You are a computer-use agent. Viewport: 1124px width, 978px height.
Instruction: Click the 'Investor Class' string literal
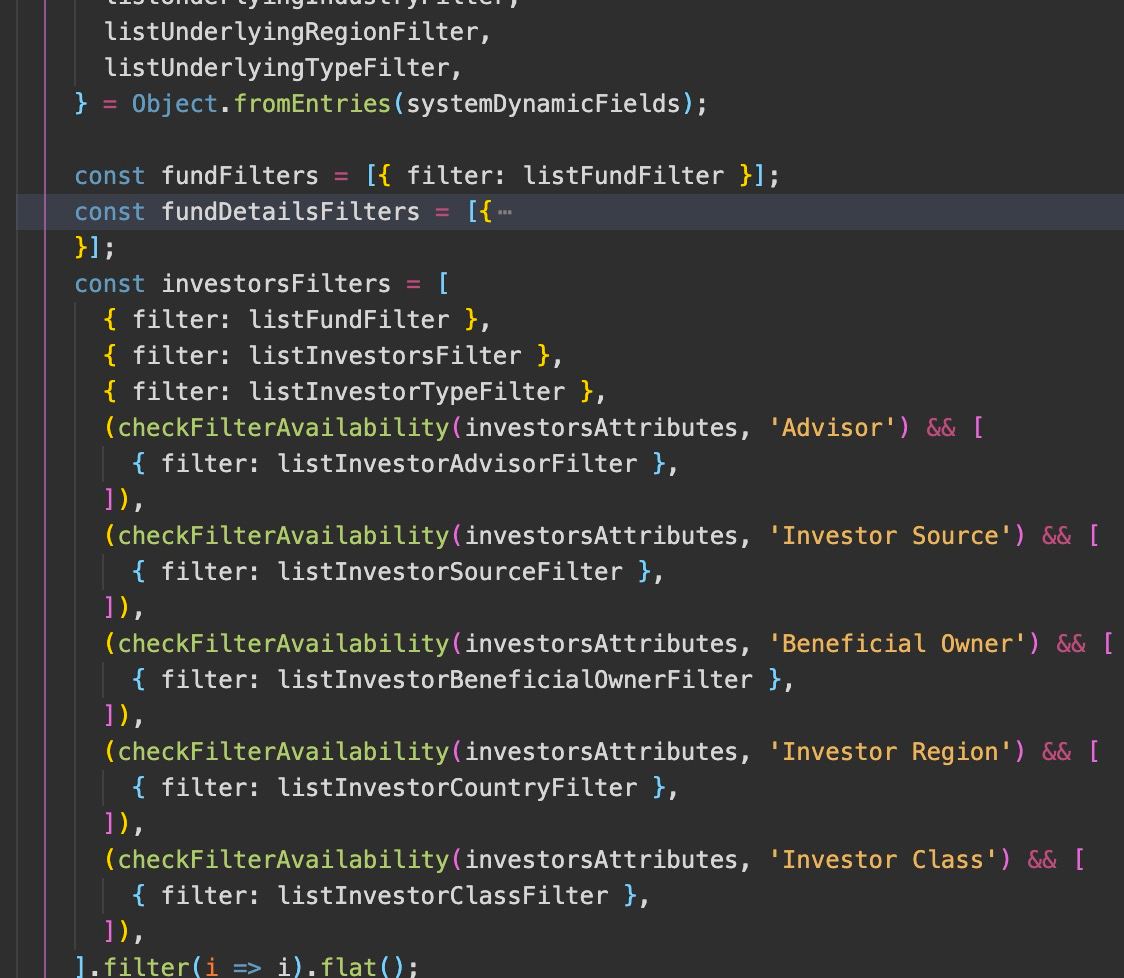(882, 860)
